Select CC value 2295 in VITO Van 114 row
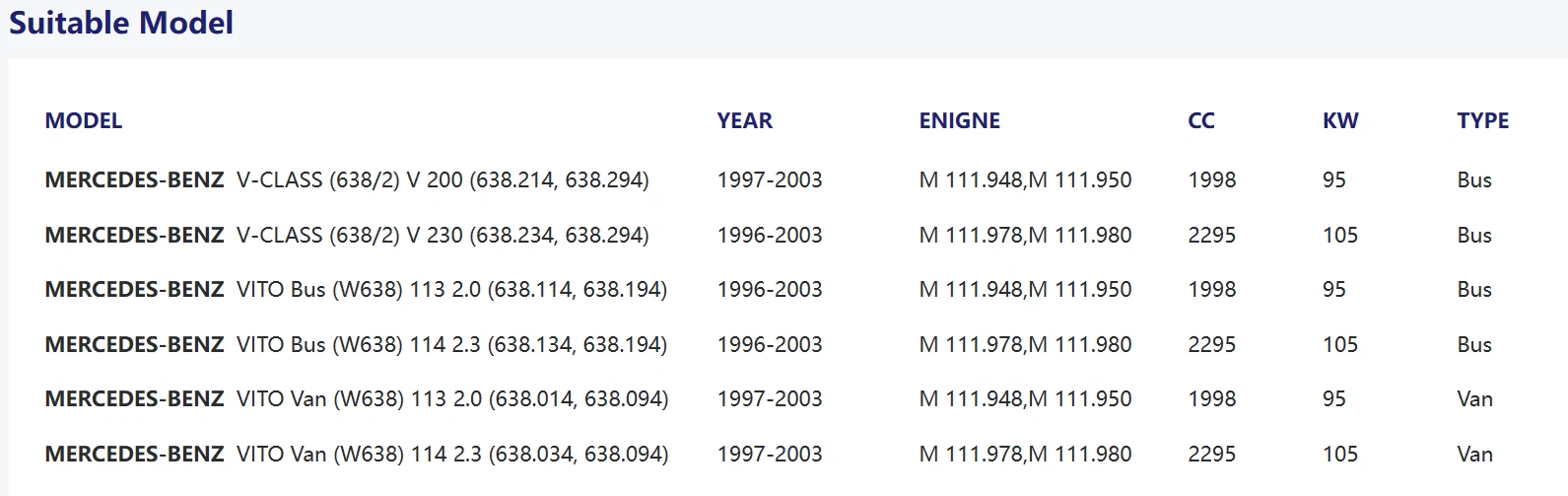Screen dimensions: 1568x496 click(x=1212, y=455)
